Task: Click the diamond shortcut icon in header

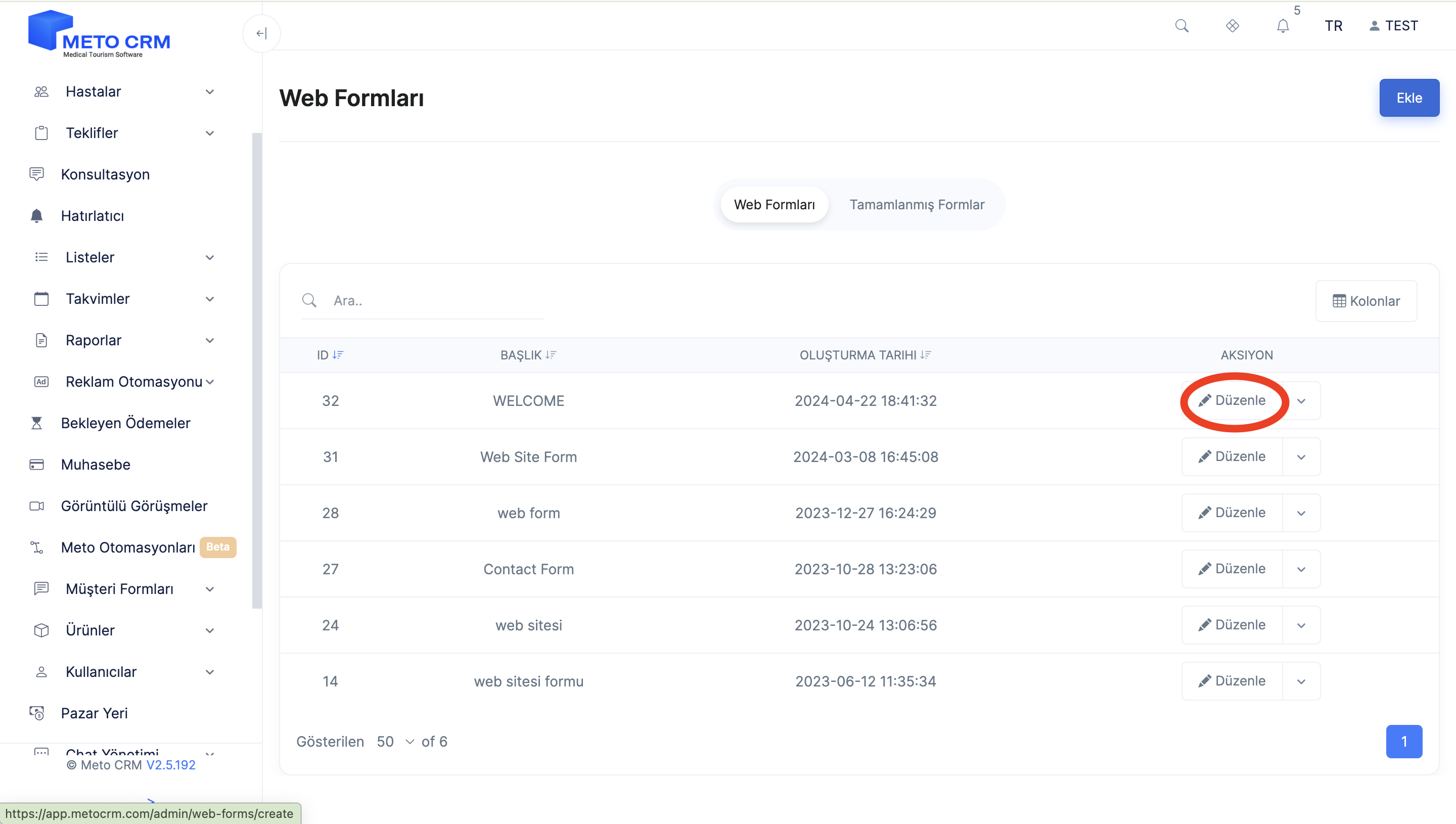Action: [1233, 26]
